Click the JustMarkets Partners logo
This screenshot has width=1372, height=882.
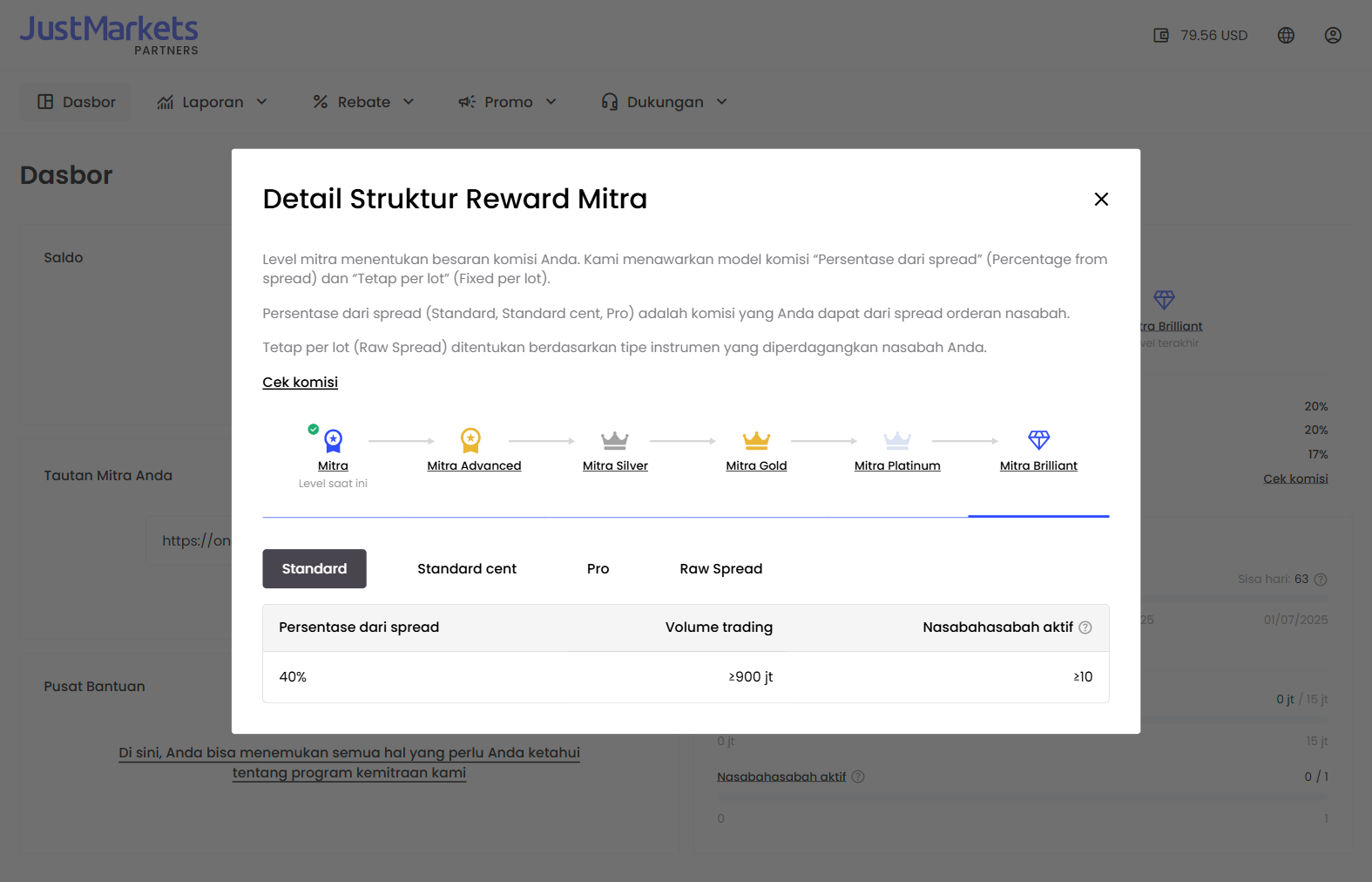tap(110, 36)
